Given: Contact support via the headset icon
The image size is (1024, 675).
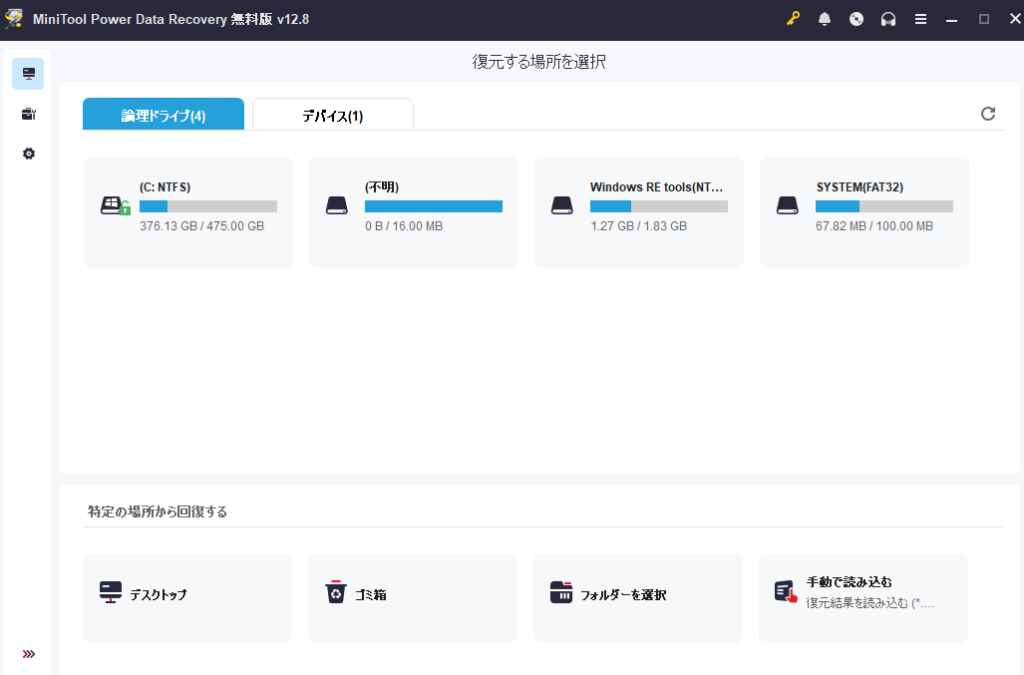Looking at the screenshot, I should [x=888, y=18].
